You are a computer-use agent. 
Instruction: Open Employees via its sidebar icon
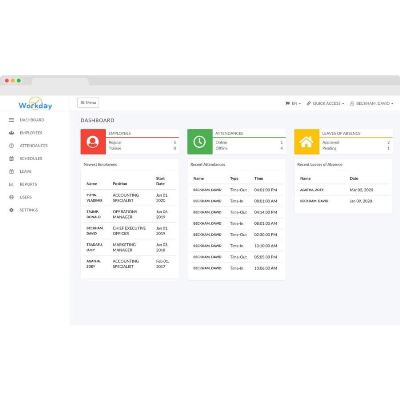coord(12,133)
